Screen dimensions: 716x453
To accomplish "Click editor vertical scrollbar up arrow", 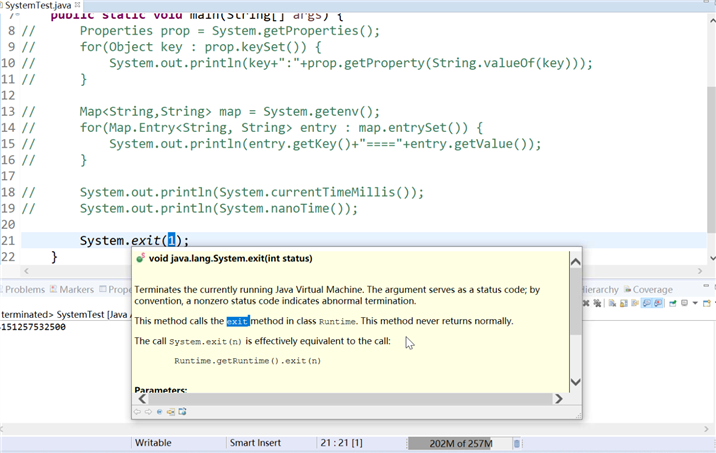I will click(712, 20).
